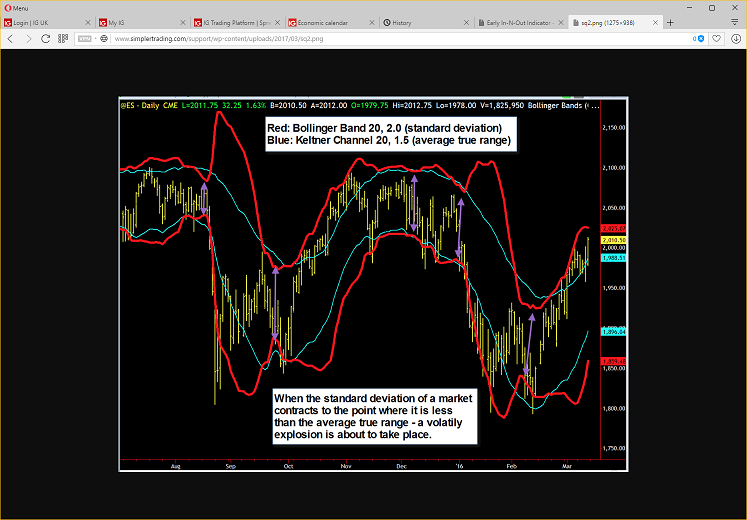Close the Economic calendar tab

tap(372, 22)
